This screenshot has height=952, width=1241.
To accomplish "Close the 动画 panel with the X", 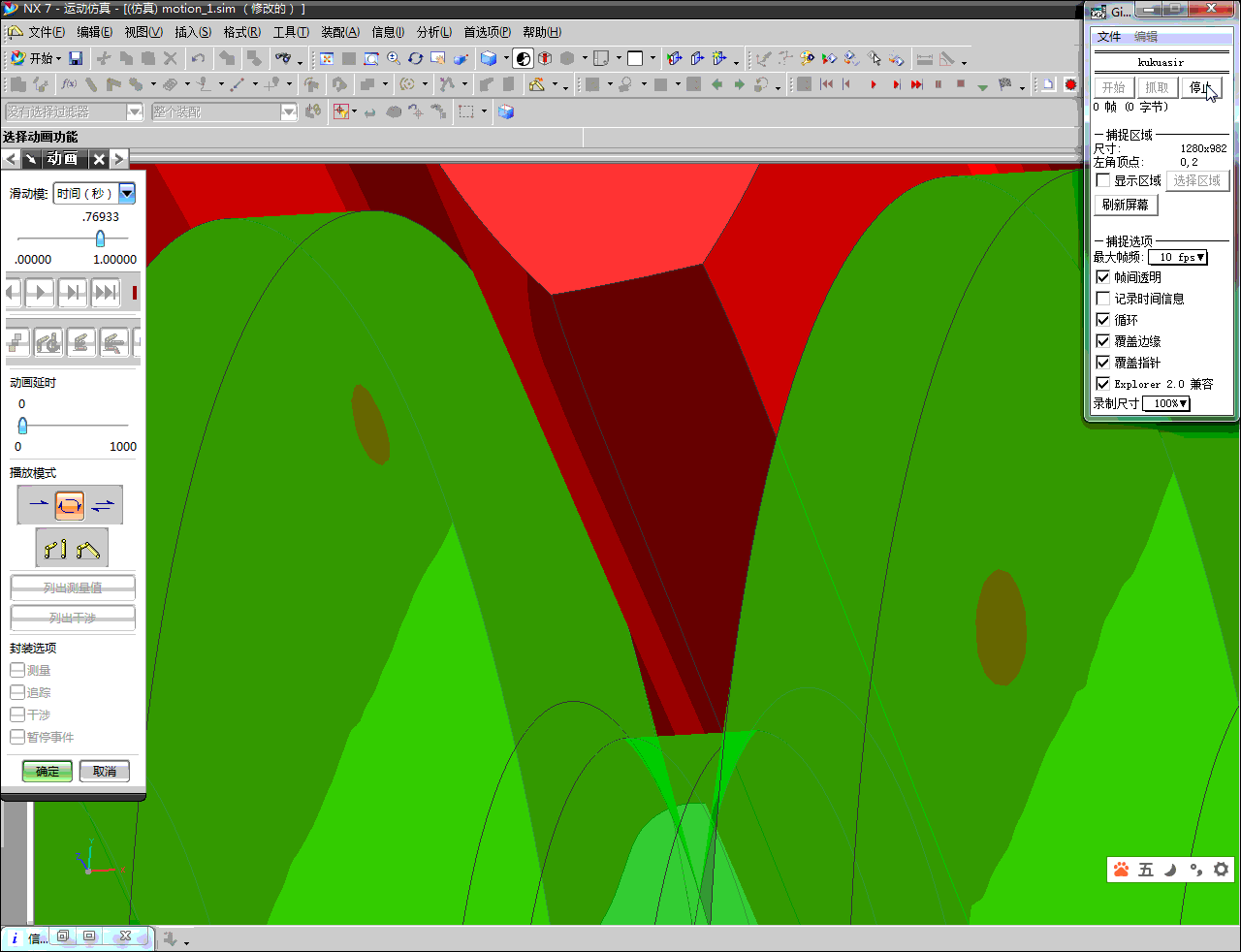I will pos(99,159).
